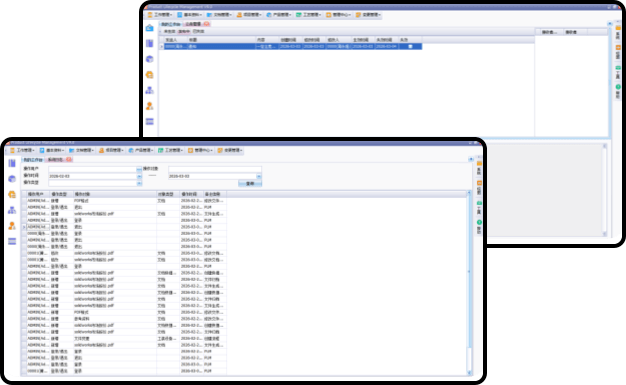Open 系统 side tab in front window right strip
The image size is (626, 385).
point(479,169)
